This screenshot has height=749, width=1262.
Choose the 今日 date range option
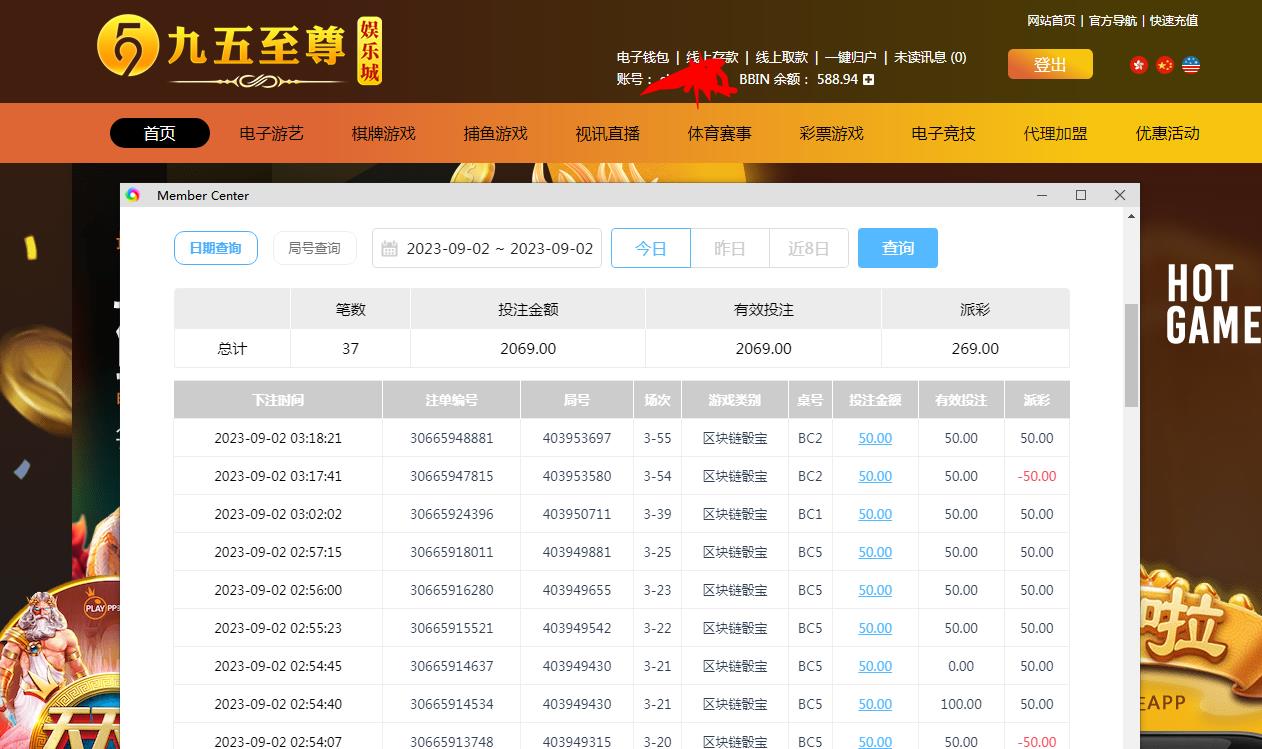(651, 248)
